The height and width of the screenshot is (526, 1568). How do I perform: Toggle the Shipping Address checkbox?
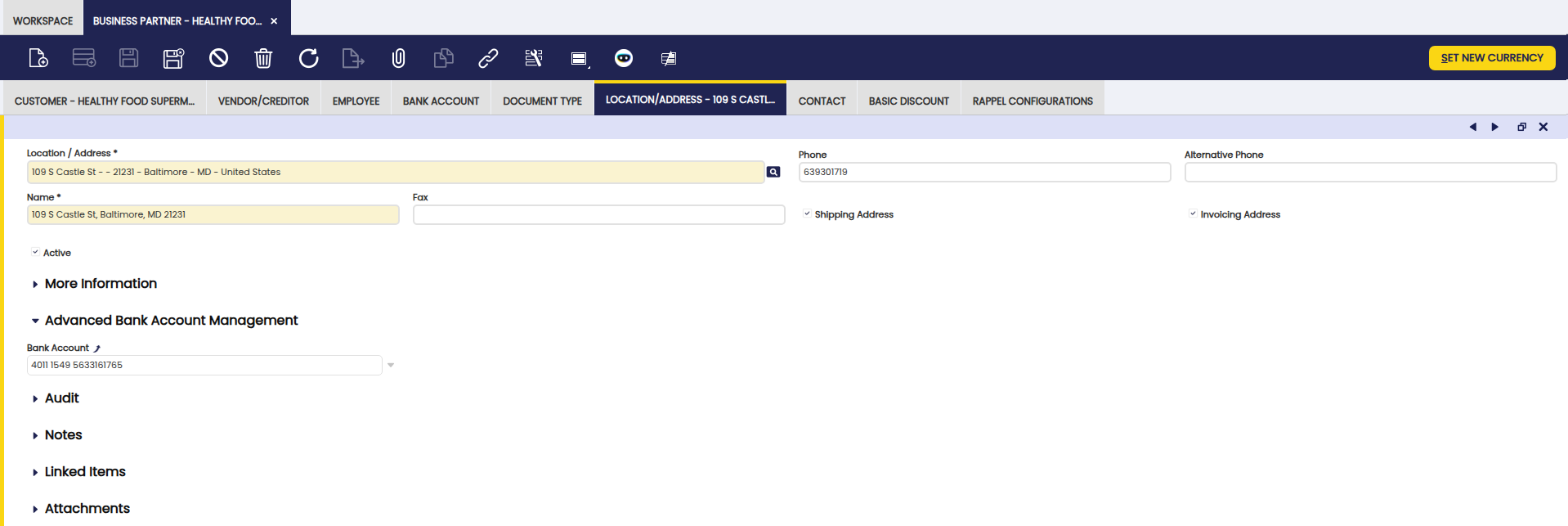coord(807,214)
